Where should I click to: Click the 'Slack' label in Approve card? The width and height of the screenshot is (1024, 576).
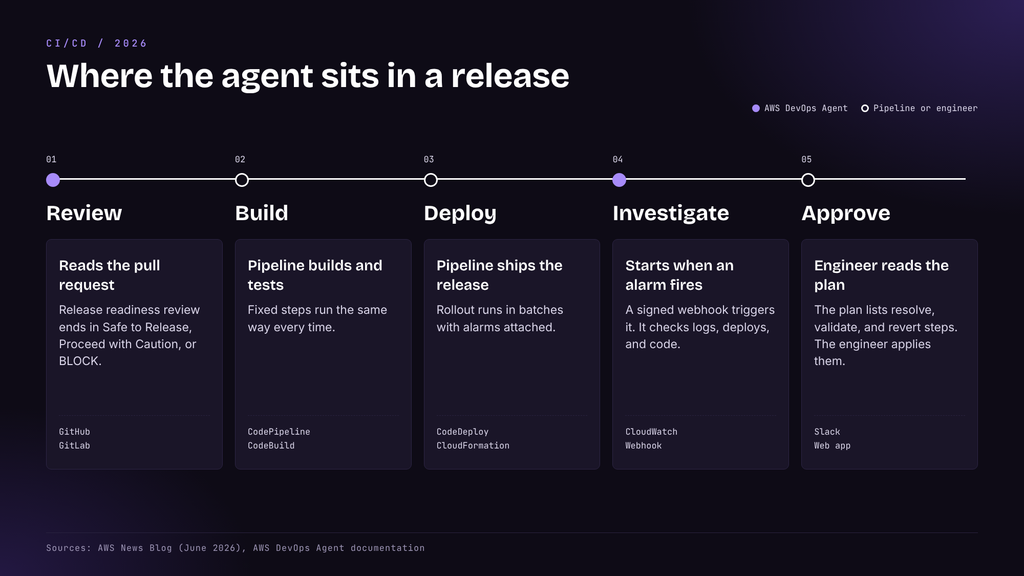[827, 432]
